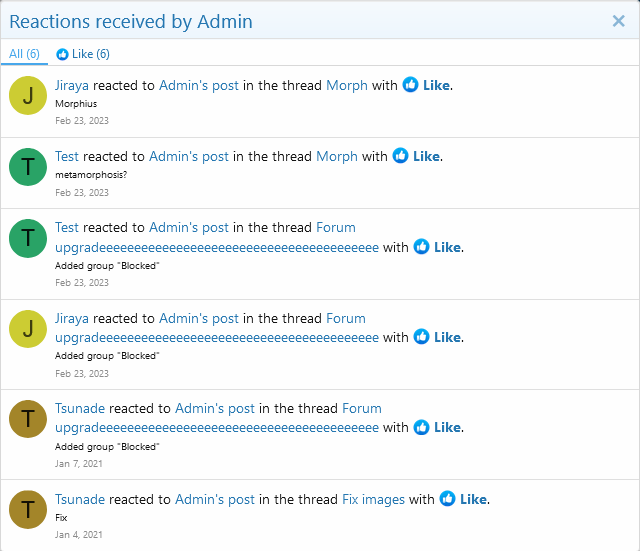Click the Like icon in the first Morph row
Image resolution: width=640 pixels, height=551 pixels.
tap(411, 85)
